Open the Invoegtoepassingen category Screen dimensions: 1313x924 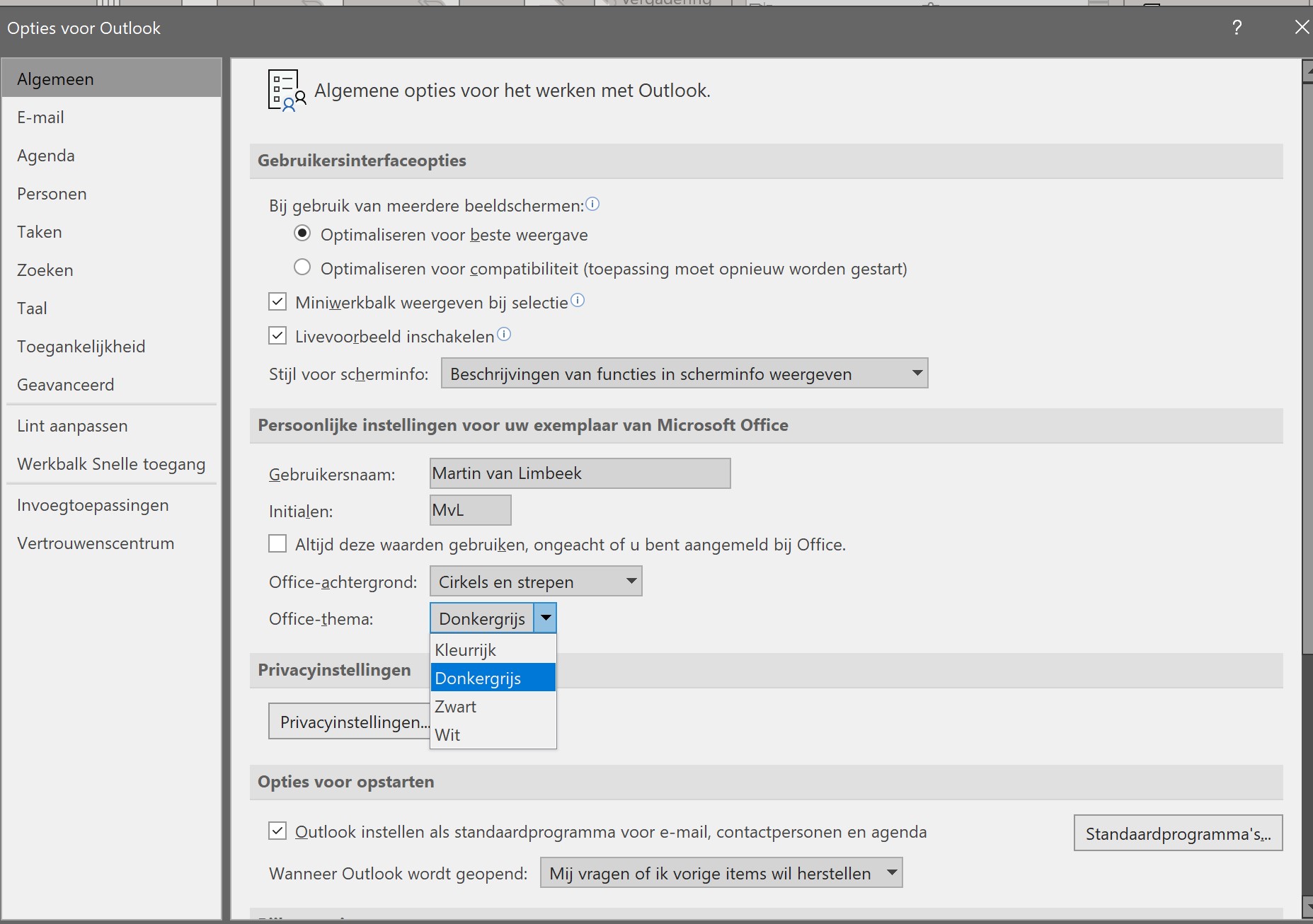click(x=112, y=504)
